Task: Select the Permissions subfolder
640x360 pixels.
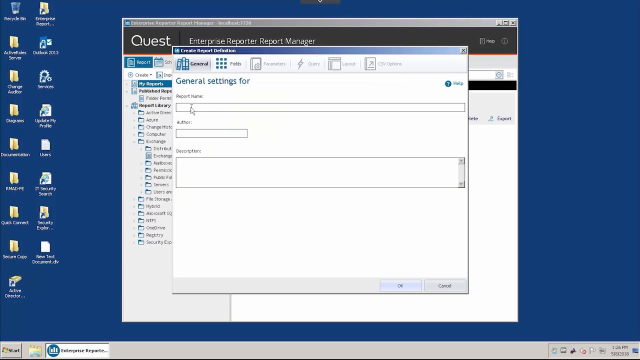Action: (x=159, y=170)
